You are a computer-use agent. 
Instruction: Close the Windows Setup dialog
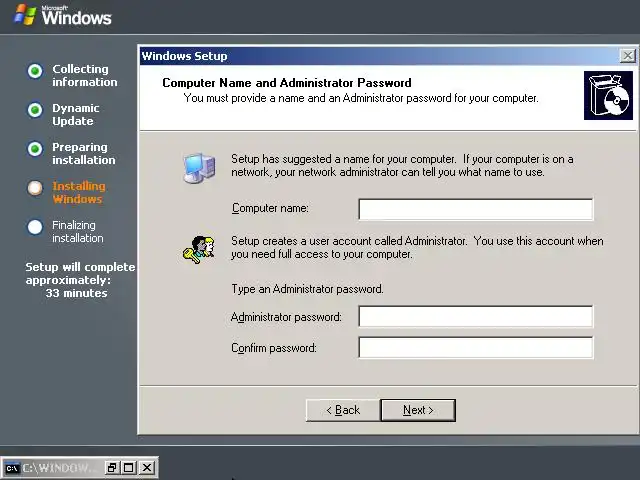coord(627,56)
